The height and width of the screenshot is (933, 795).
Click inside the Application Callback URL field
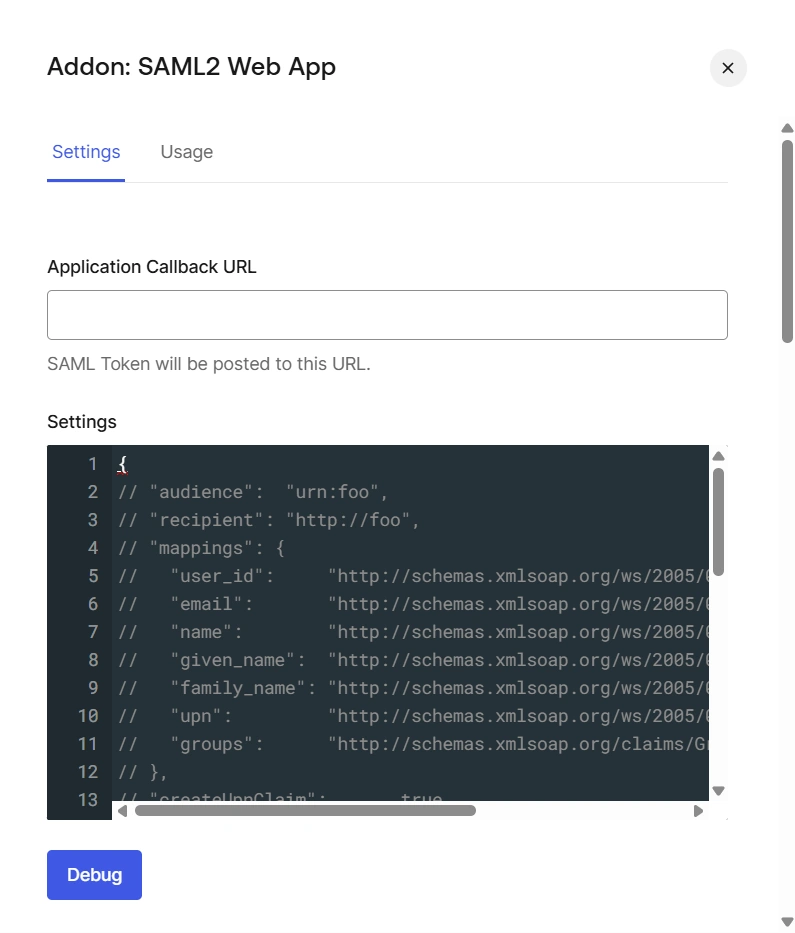click(x=387, y=314)
